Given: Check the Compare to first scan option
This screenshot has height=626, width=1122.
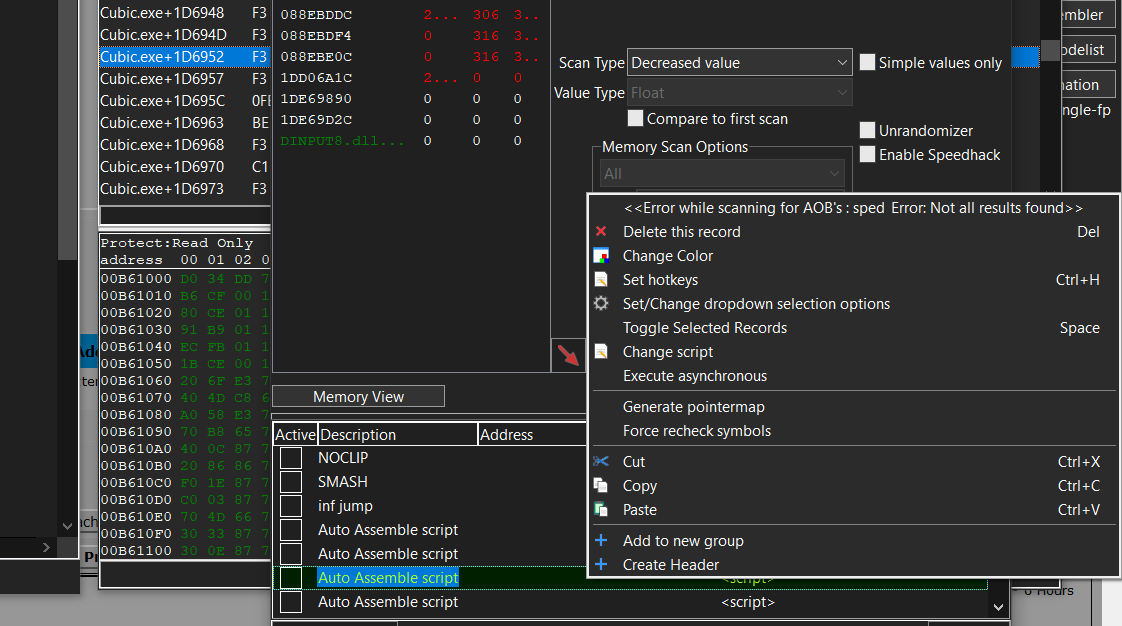Looking at the screenshot, I should 635,118.
